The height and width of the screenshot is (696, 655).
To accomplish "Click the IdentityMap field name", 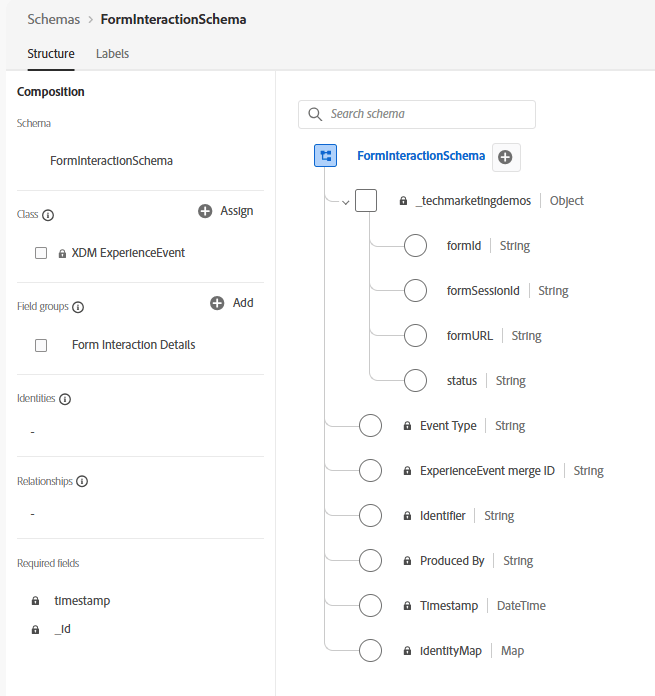I will click(x=451, y=651).
